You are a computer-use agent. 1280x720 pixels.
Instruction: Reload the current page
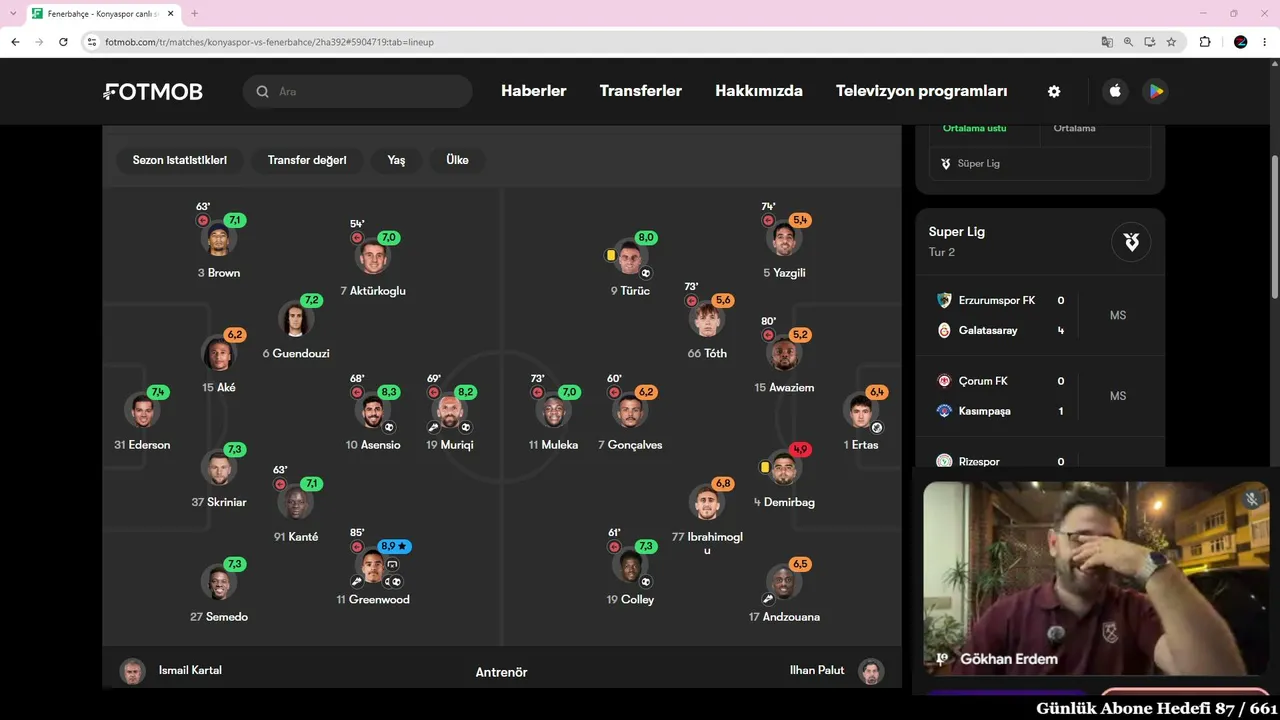[x=63, y=42]
